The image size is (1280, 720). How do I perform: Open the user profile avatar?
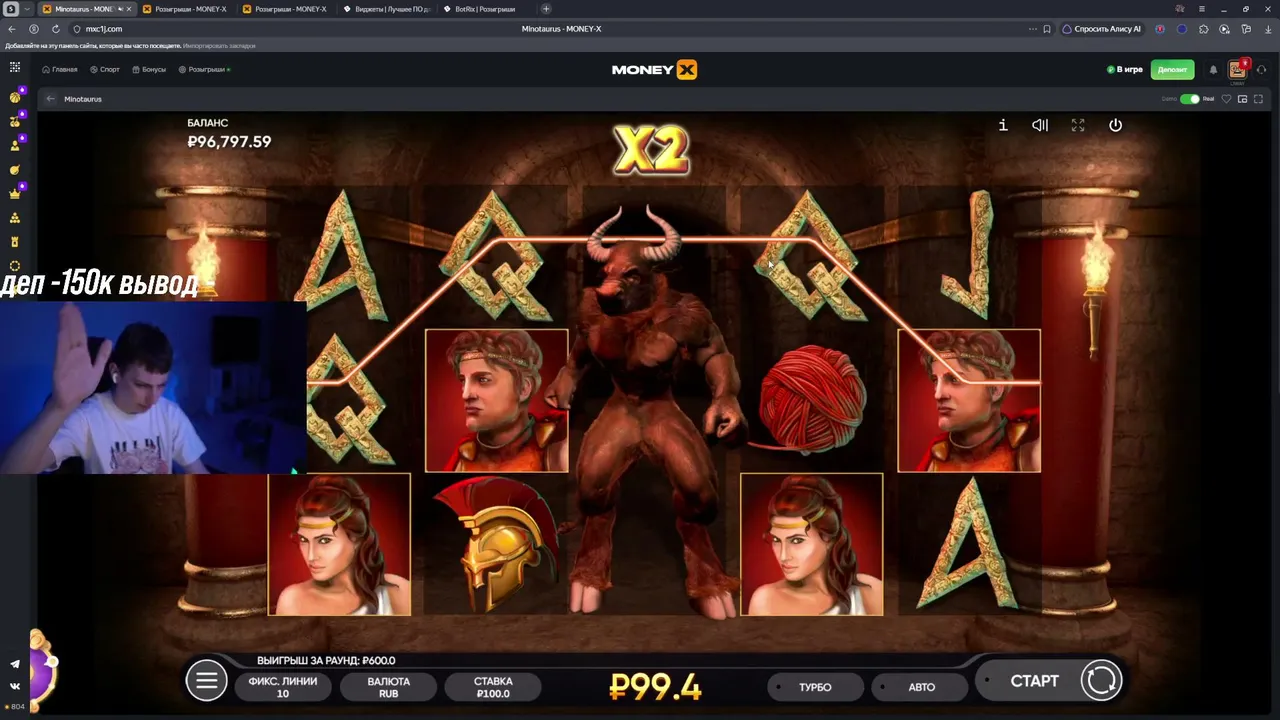pyautogui.click(x=1238, y=69)
